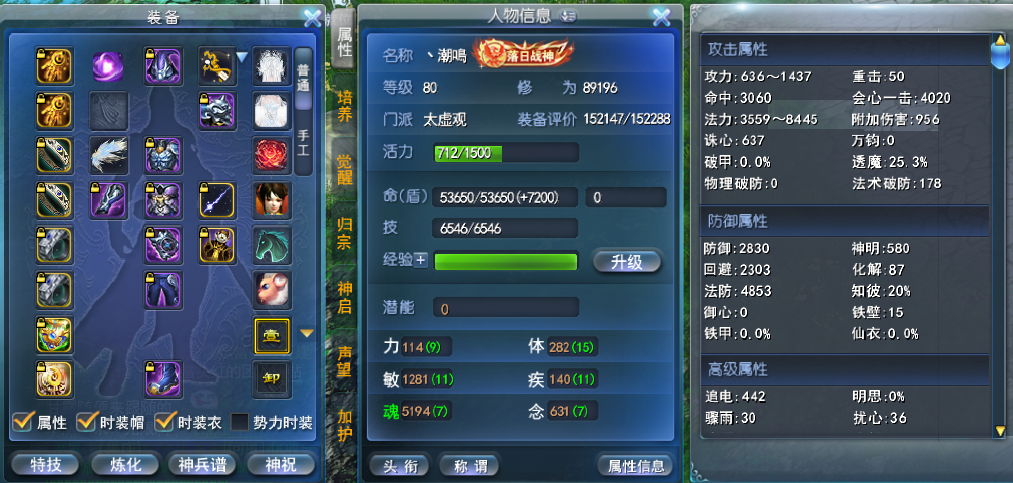Select the blue boots equipment slot
1013x483 pixels.
click(x=162, y=380)
